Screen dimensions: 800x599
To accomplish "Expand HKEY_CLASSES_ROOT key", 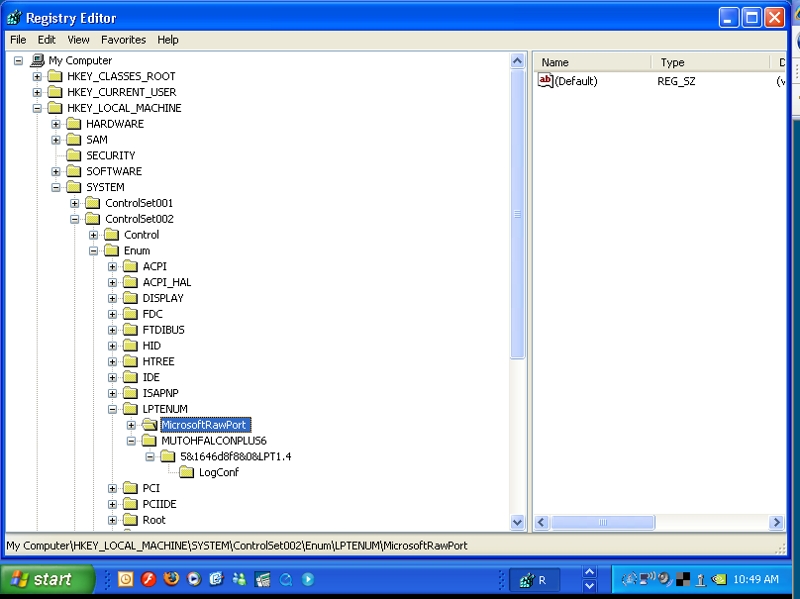I will (x=37, y=77).
